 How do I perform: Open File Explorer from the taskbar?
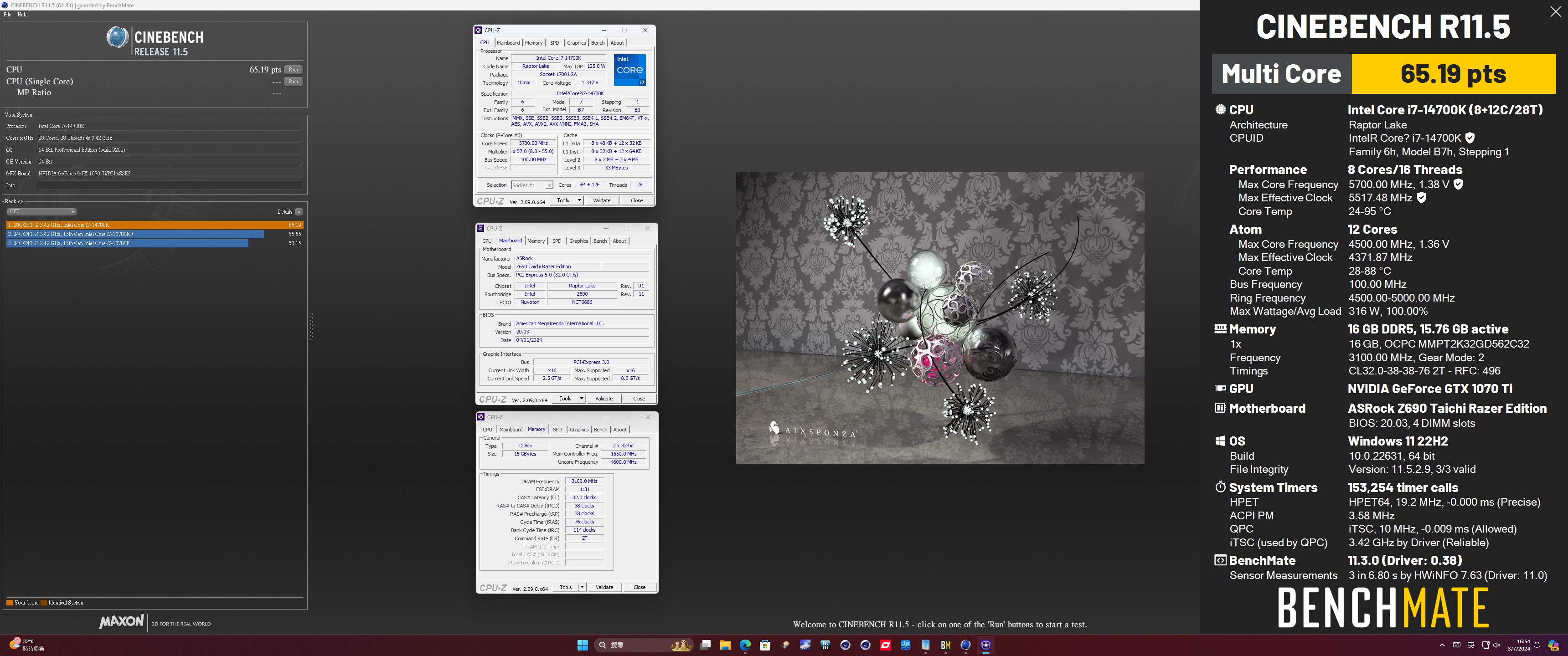tap(725, 645)
